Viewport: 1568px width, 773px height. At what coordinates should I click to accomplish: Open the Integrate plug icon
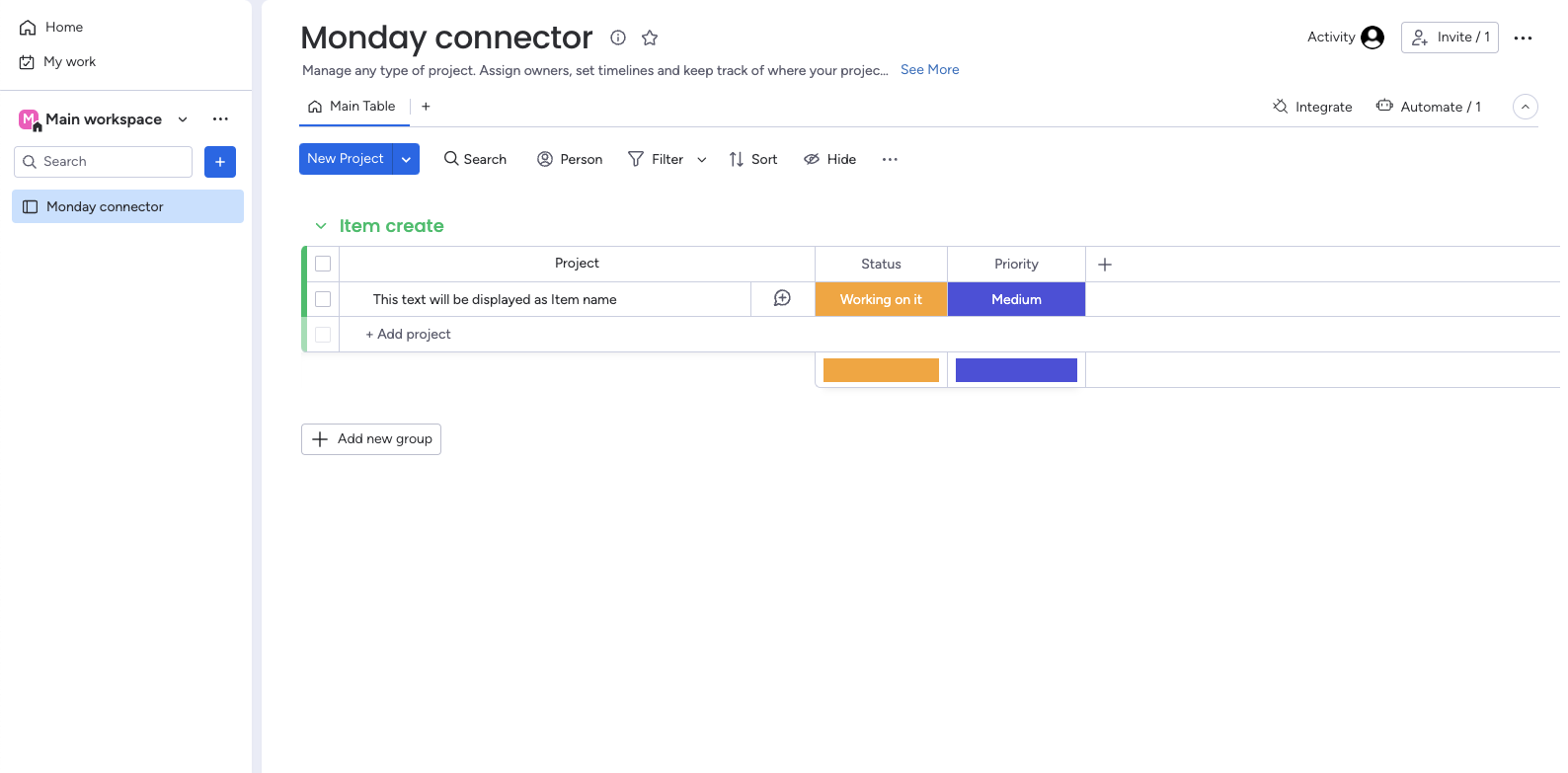[1281, 107]
